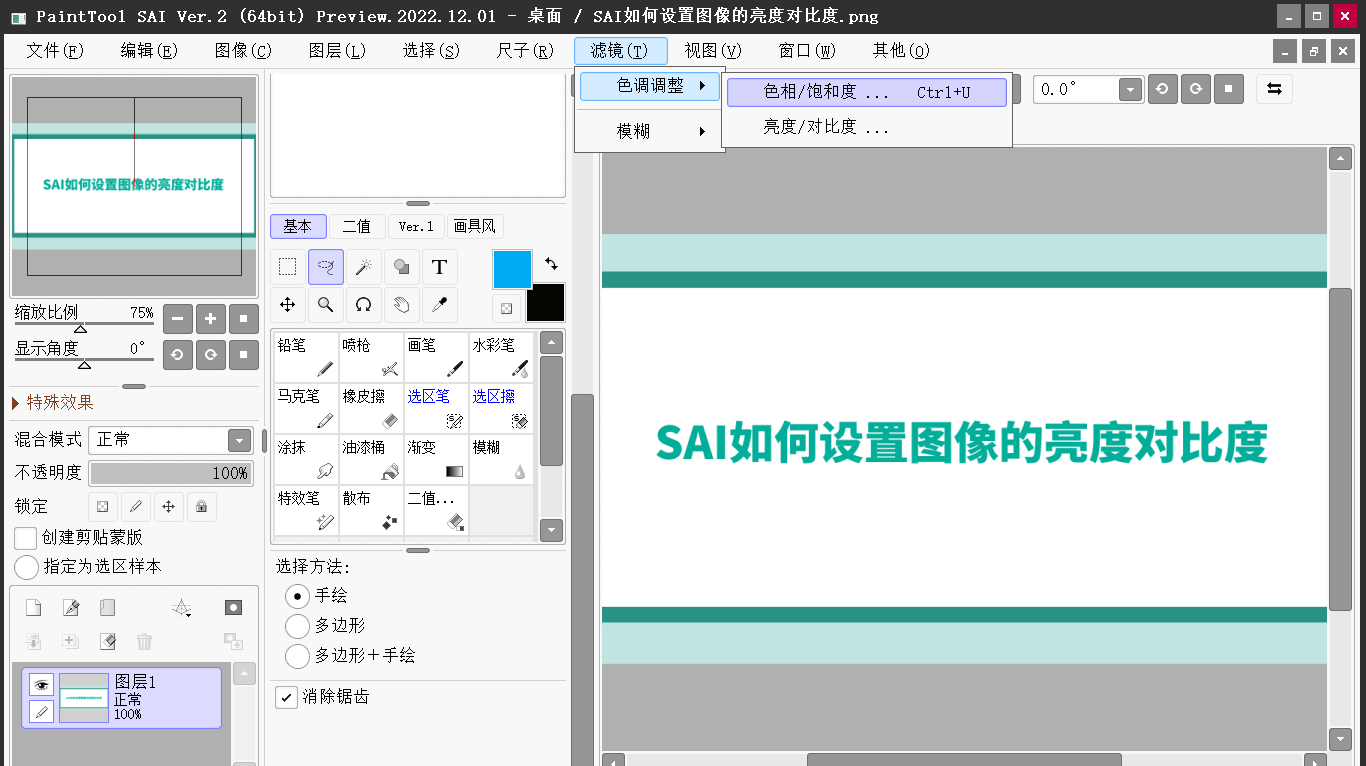Choose 色相/饱和度 menu entry
This screenshot has width=1366, height=766.
(x=867, y=92)
